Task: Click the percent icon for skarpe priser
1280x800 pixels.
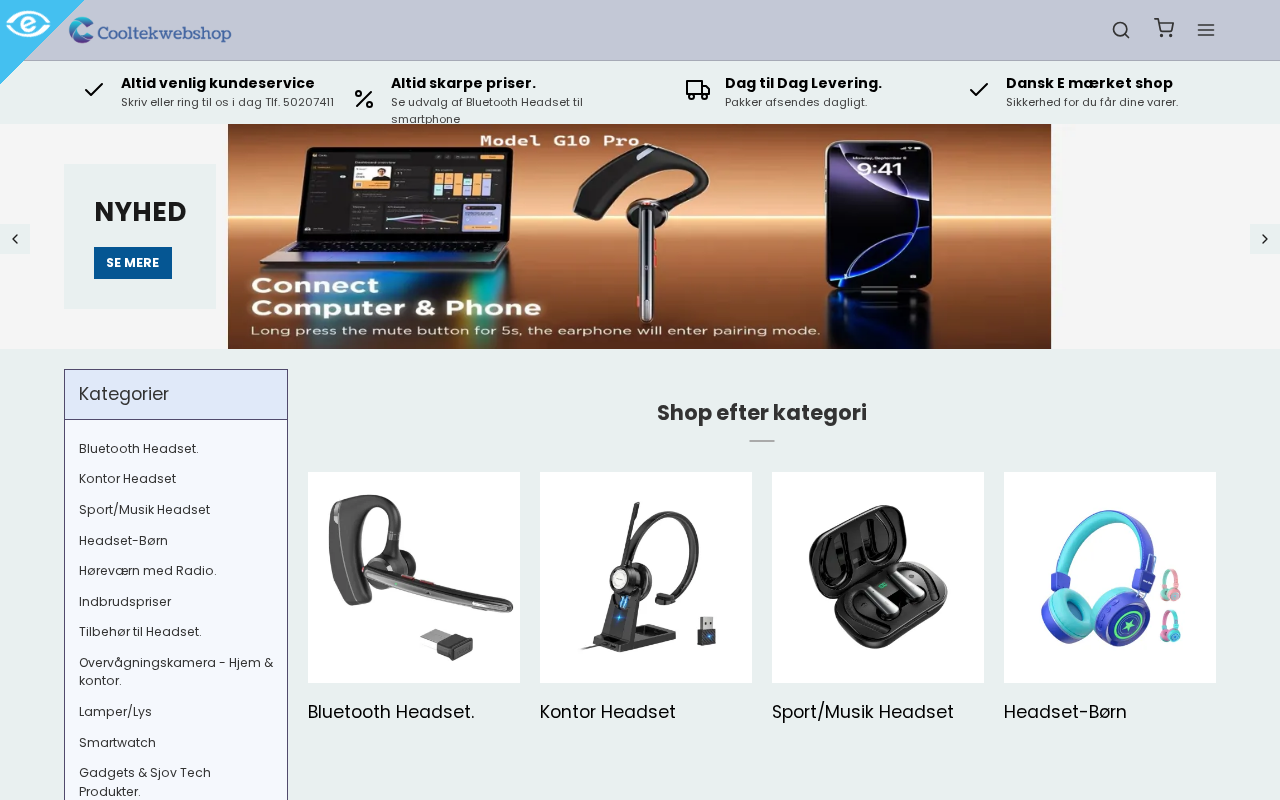Action: point(364,99)
